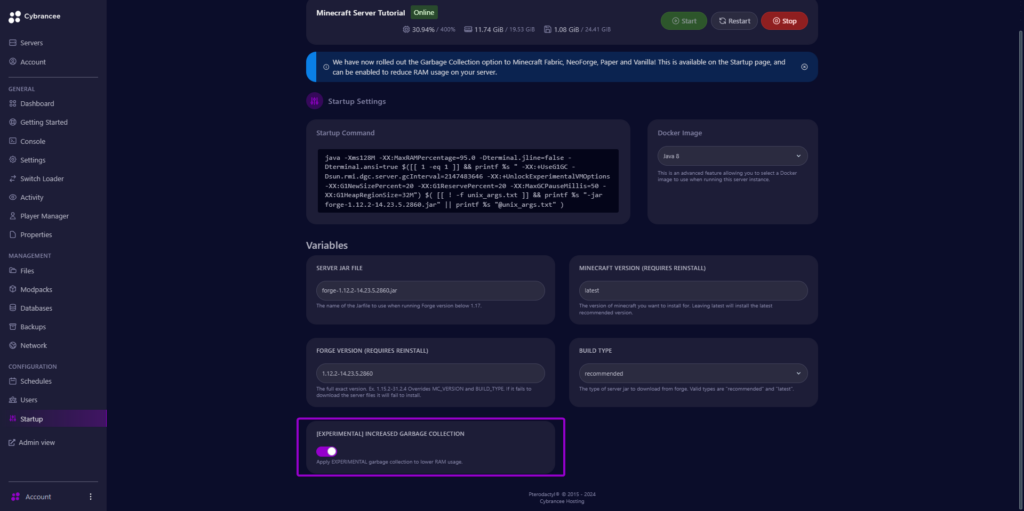Click the Cybrancee logo icon
This screenshot has height=511, width=1024.
coord(14,17)
